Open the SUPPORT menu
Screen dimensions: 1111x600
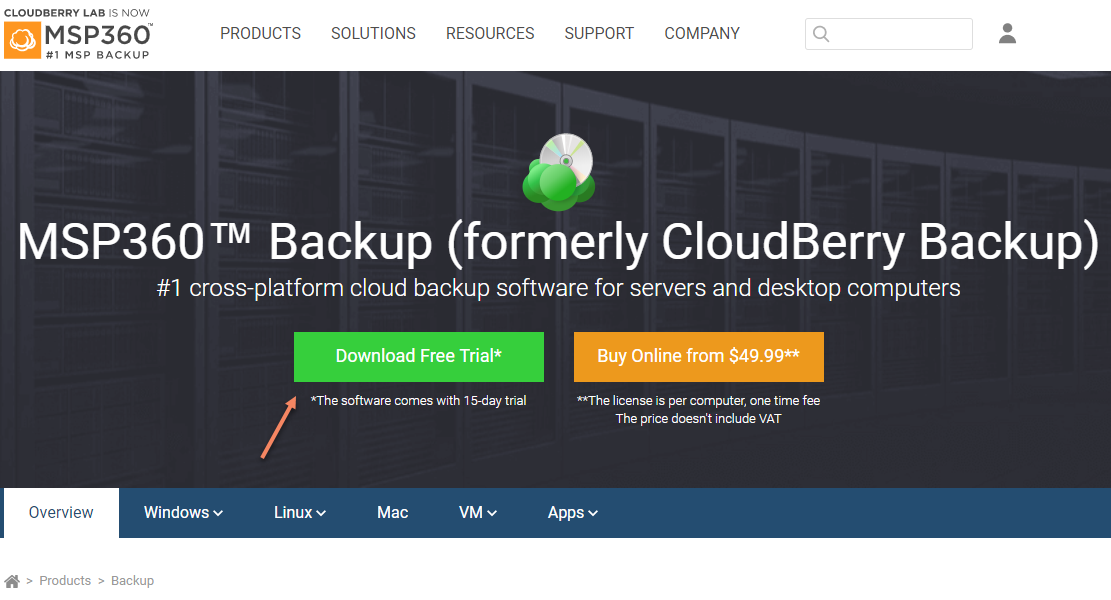pyautogui.click(x=599, y=33)
